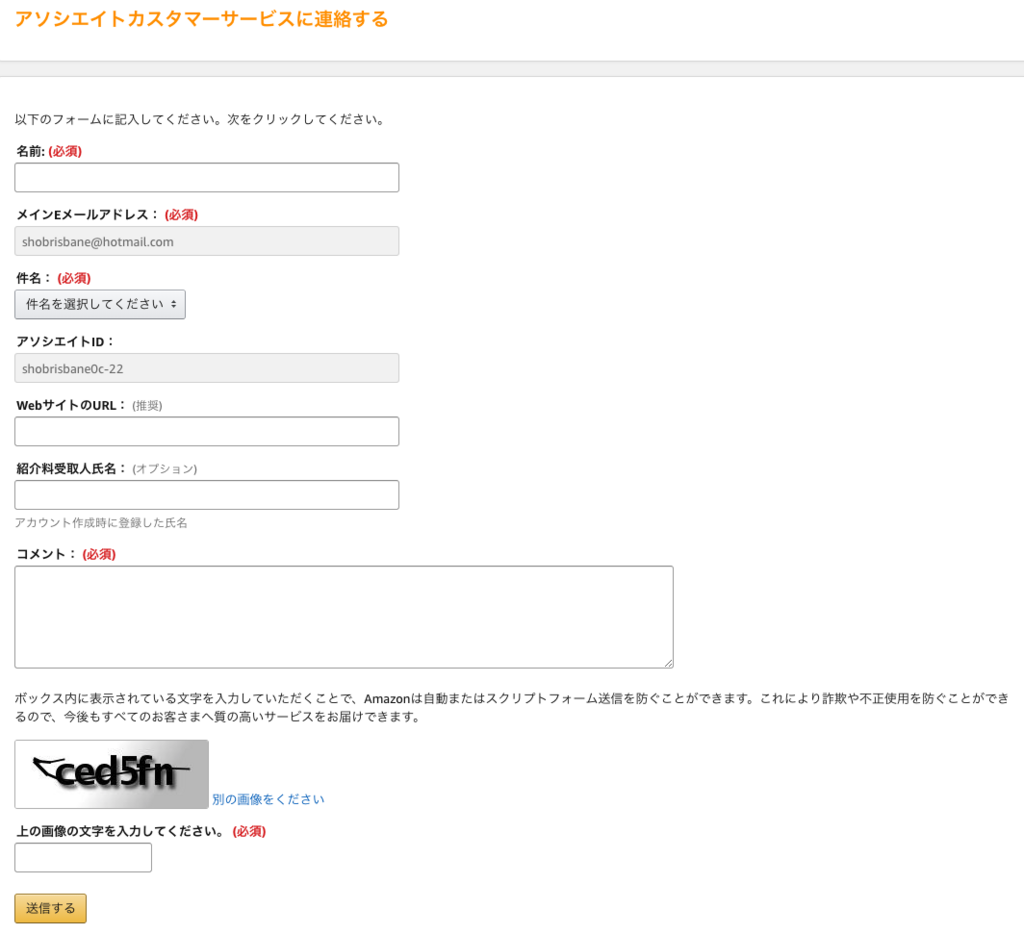
Task: Grab the comment box resize handle
Action: [x=668, y=662]
